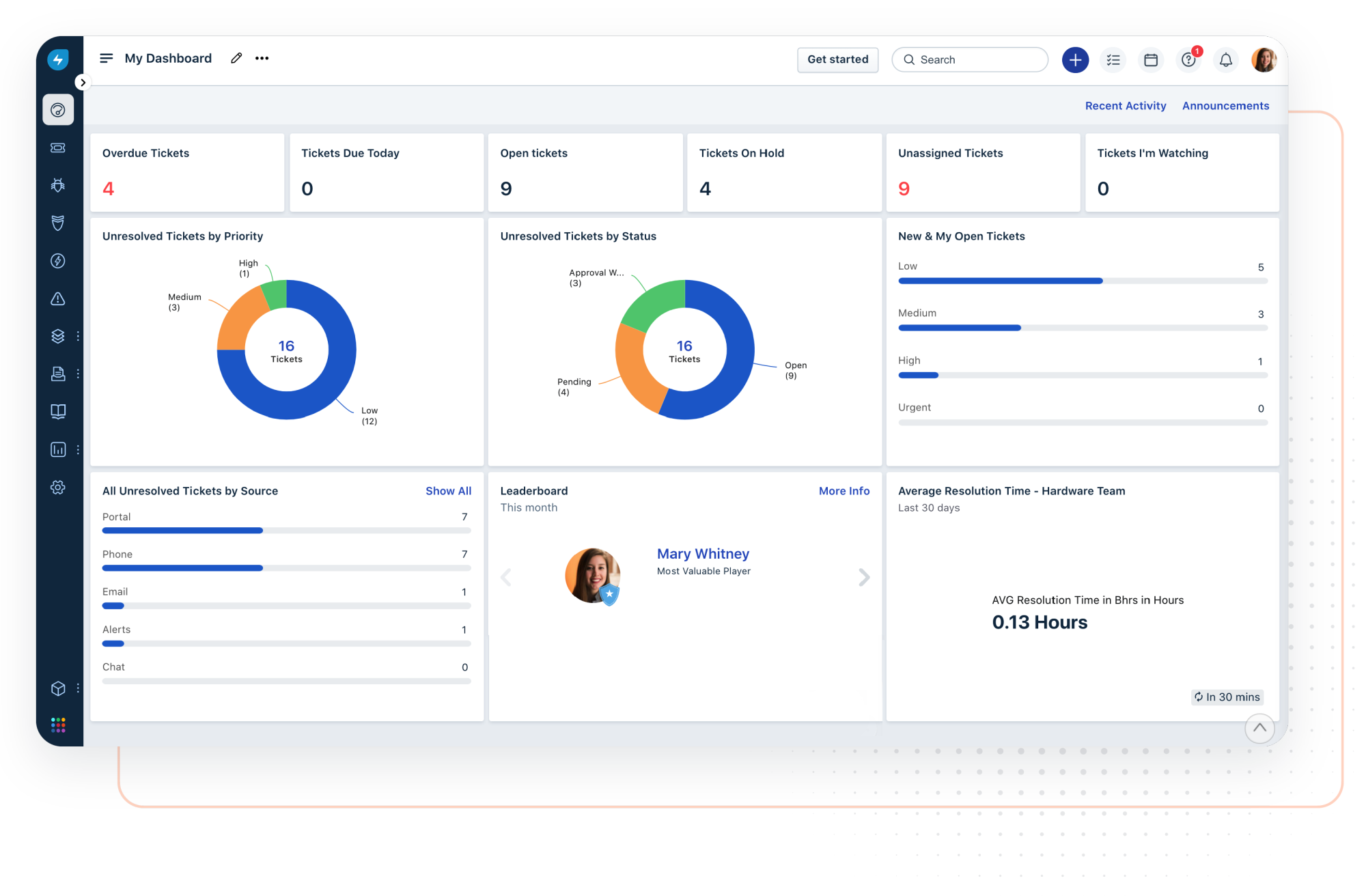
Task: Click the edit pencil next to My Dashboard
Action: 236,58
